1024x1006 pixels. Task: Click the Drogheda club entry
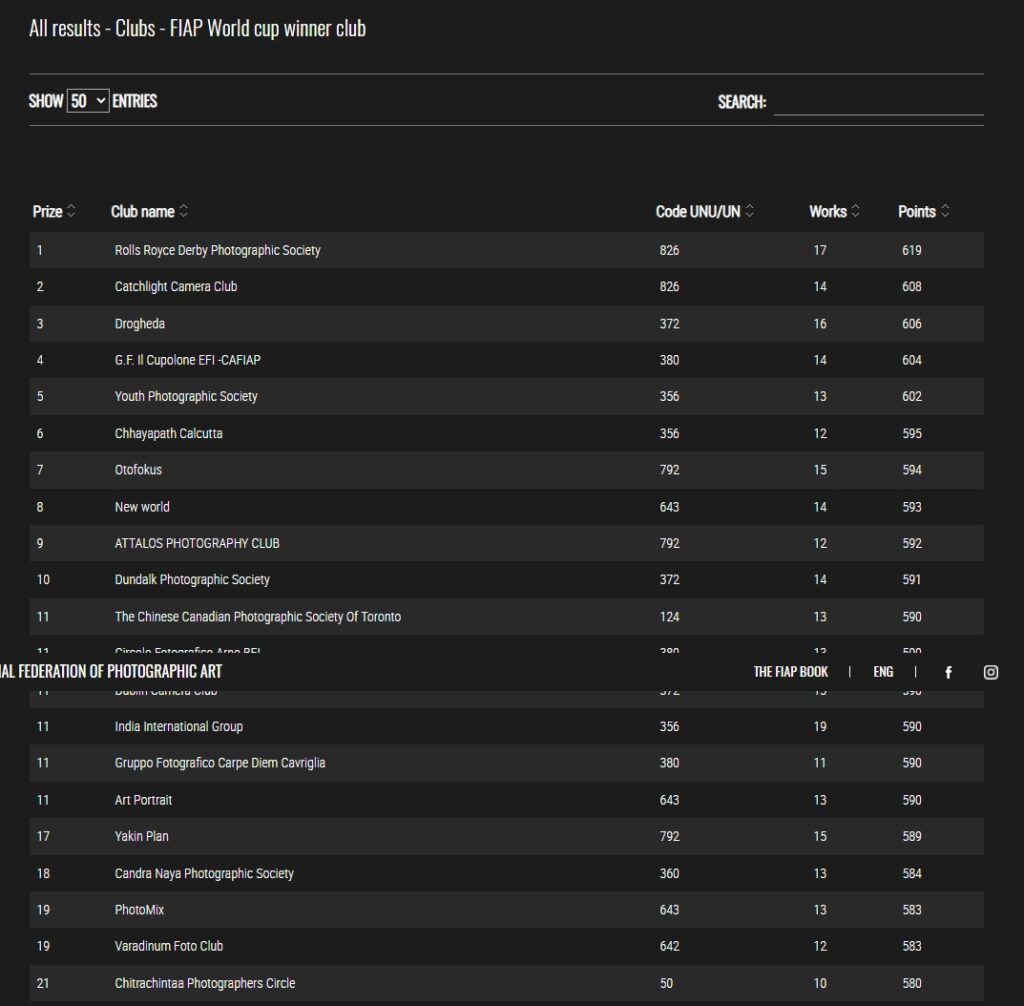coord(140,324)
